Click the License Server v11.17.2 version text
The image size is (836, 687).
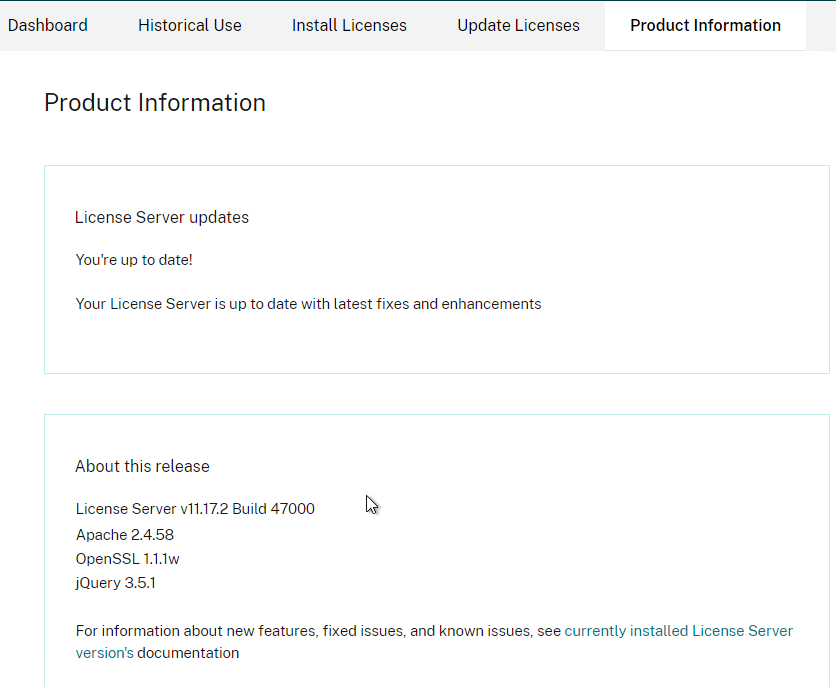[152, 509]
